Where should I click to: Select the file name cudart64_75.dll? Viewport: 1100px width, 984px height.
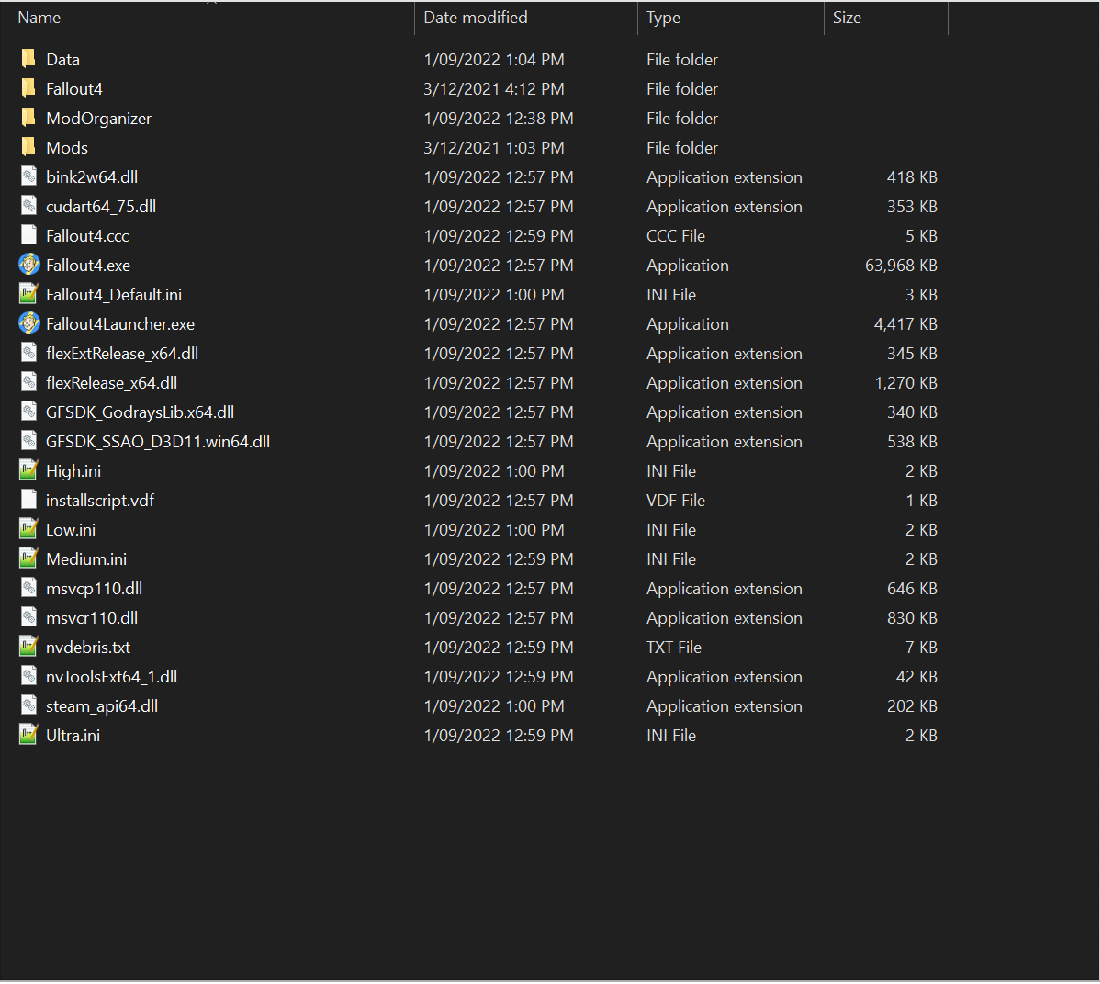click(x=100, y=207)
